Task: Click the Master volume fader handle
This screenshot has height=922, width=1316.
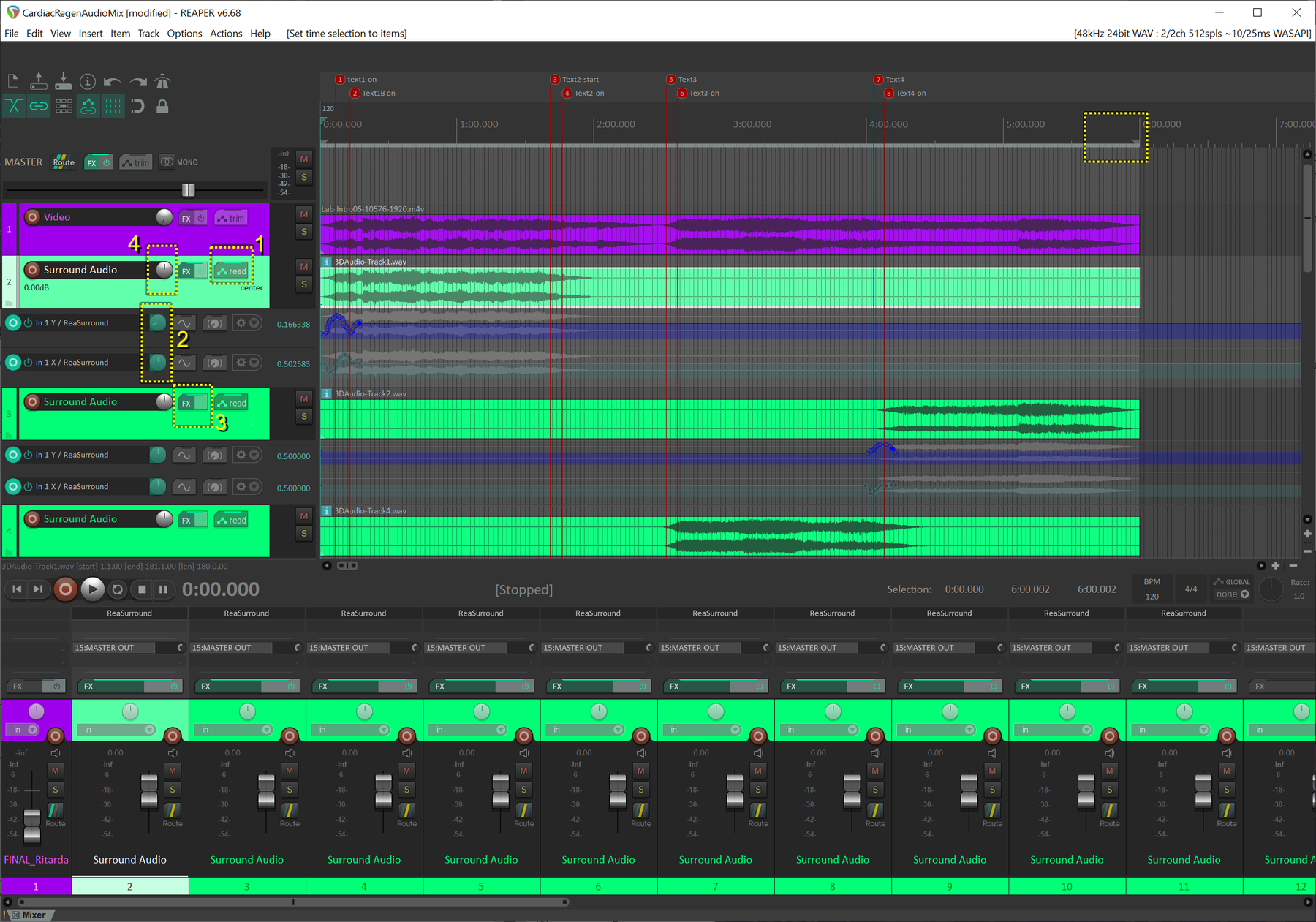Action: 188,190
